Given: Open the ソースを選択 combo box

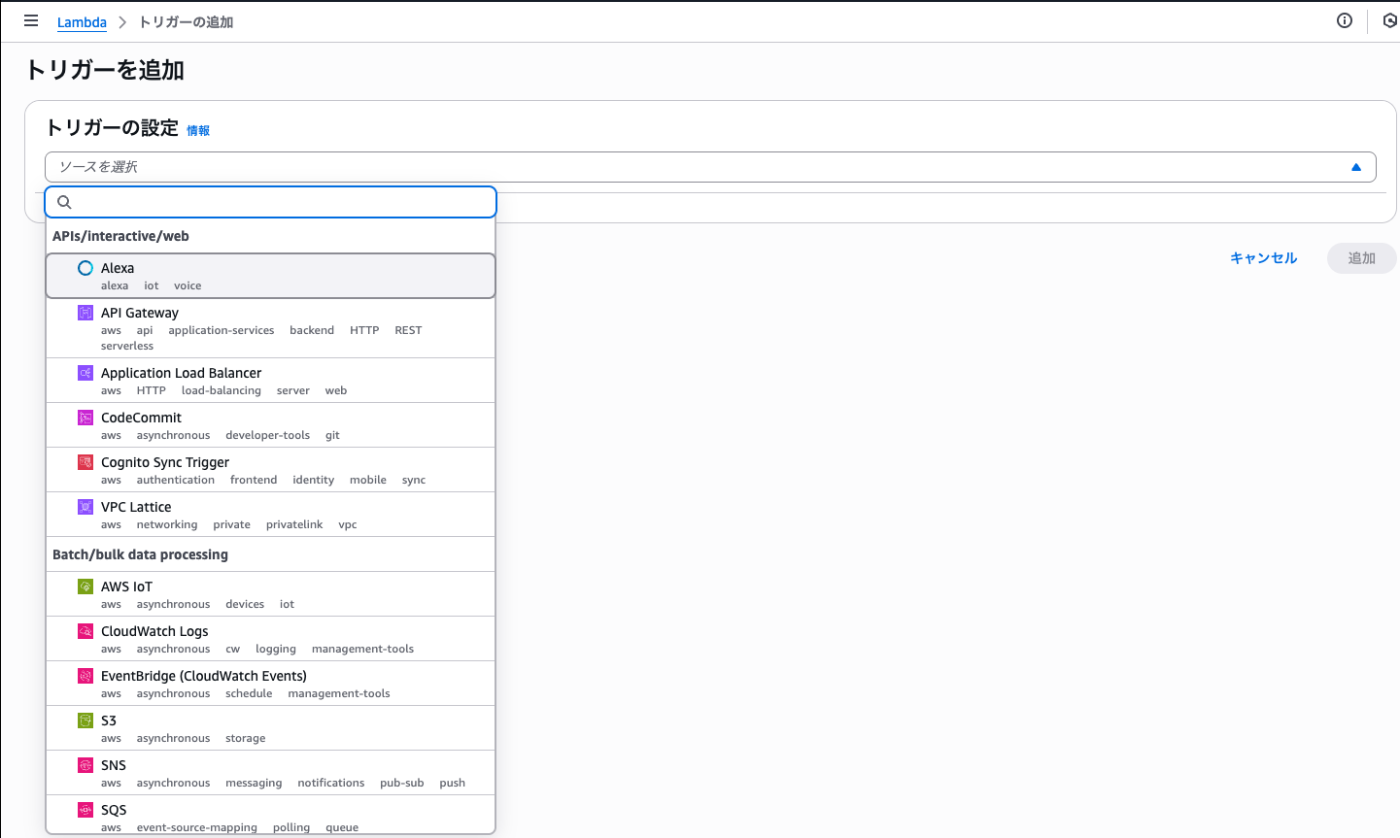Looking at the screenshot, I should [710, 167].
